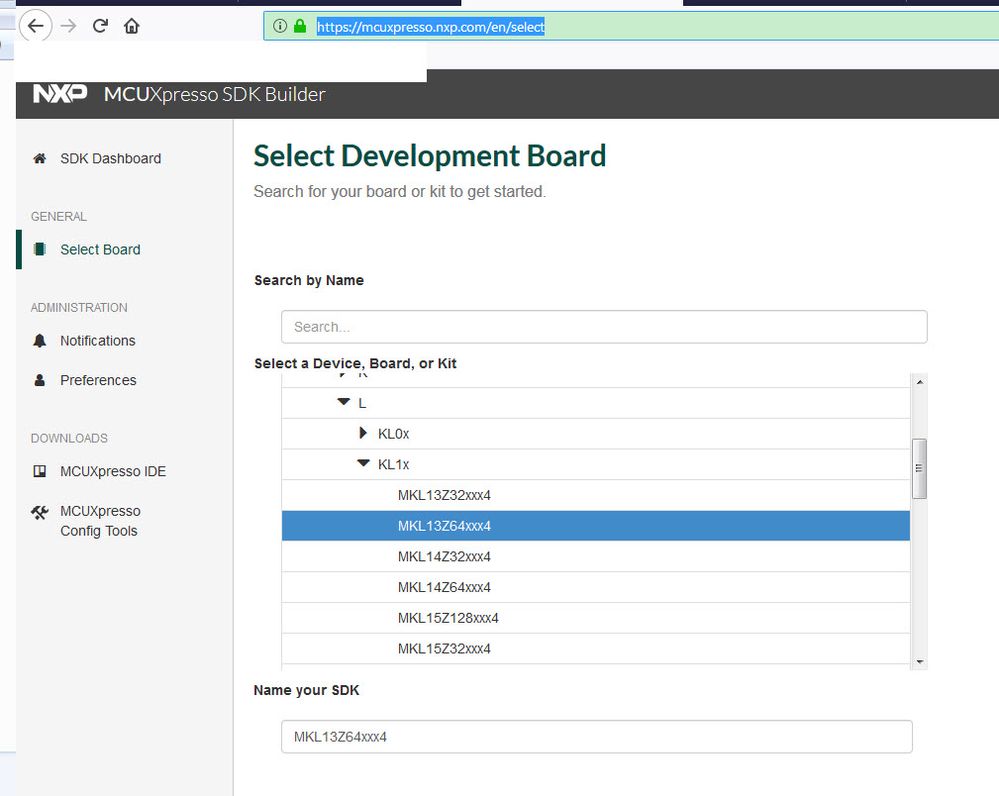Viewport: 999px width, 796px height.
Task: Click the MCUXpresso SDK Builder title
Action: click(215, 94)
